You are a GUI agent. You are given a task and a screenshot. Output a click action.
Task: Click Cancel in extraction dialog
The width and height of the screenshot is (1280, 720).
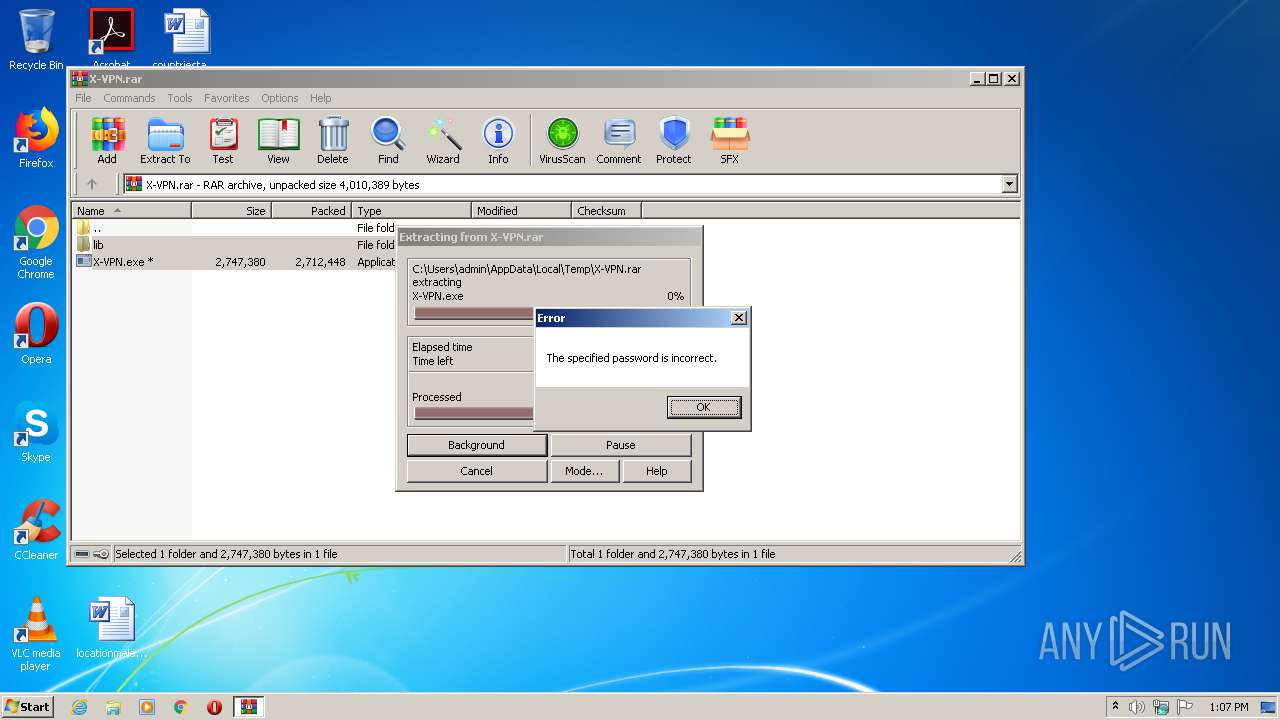coord(476,471)
